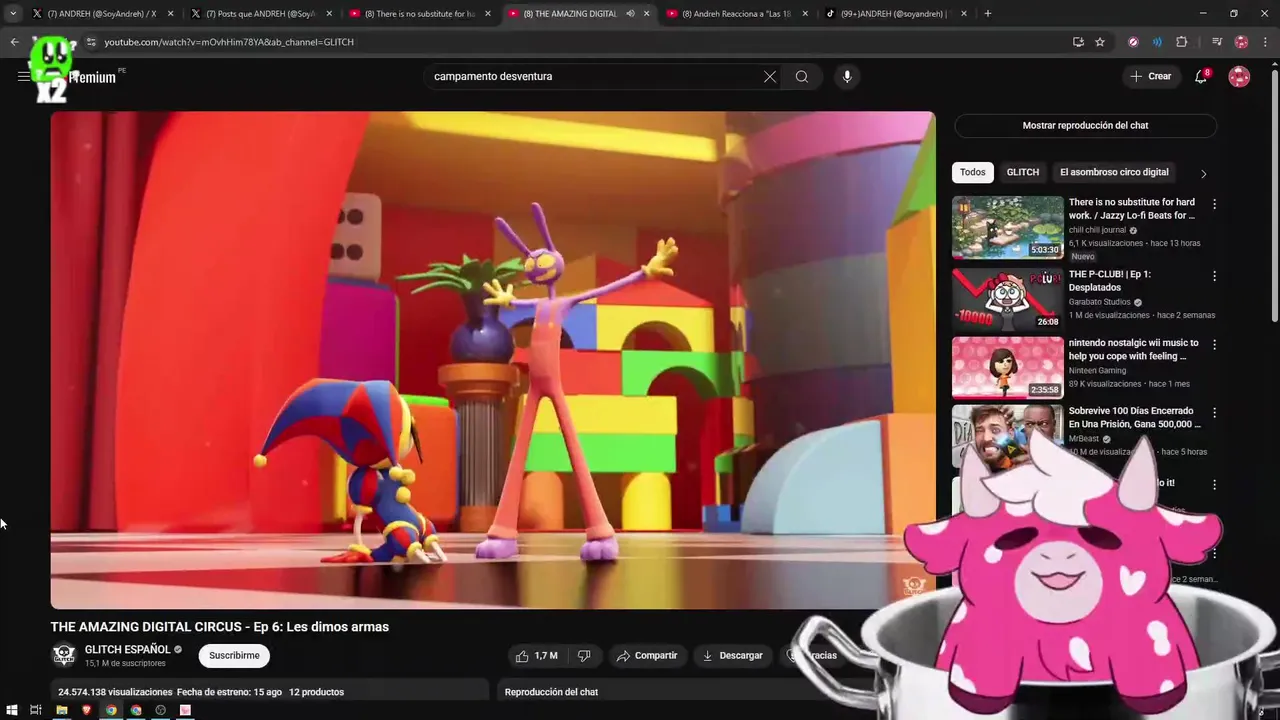Screen dimensions: 1280x720
Task: Open the GLITCH ESPAÑOL channel avatar
Action: (x=64, y=655)
